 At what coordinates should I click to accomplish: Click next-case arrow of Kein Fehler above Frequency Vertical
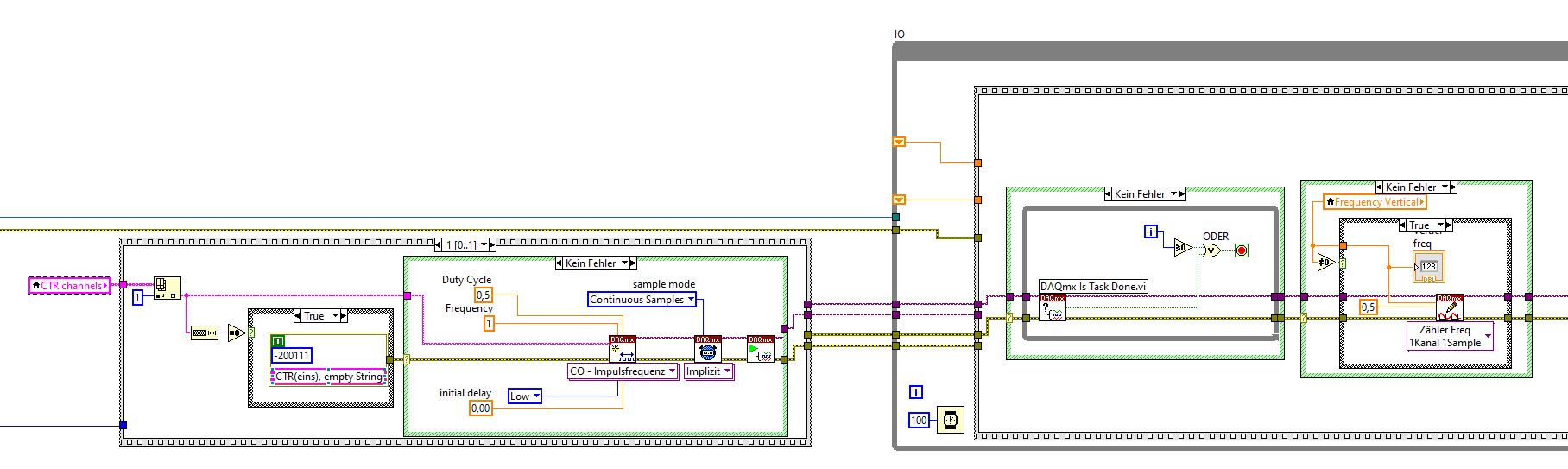point(1453,187)
